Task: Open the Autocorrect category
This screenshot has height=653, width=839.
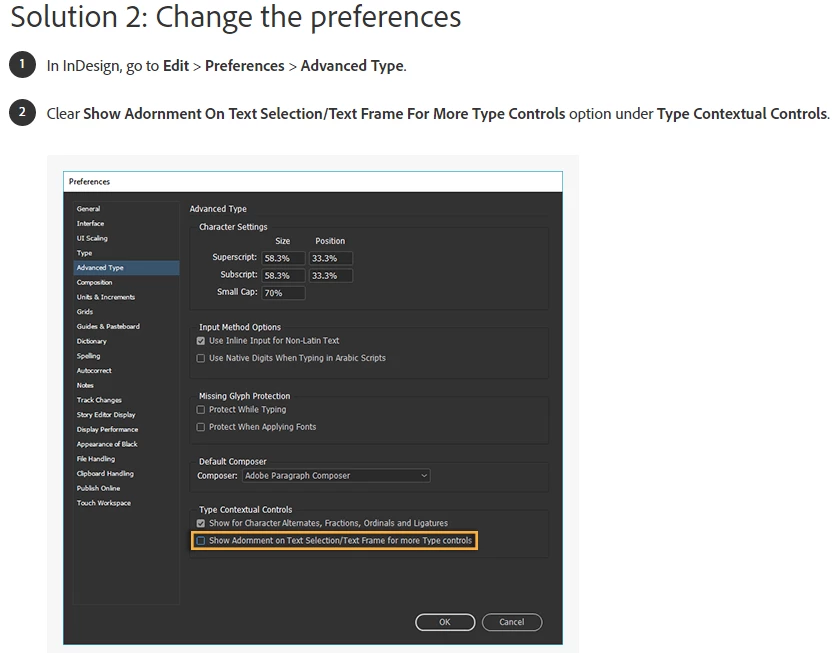Action: (x=94, y=370)
